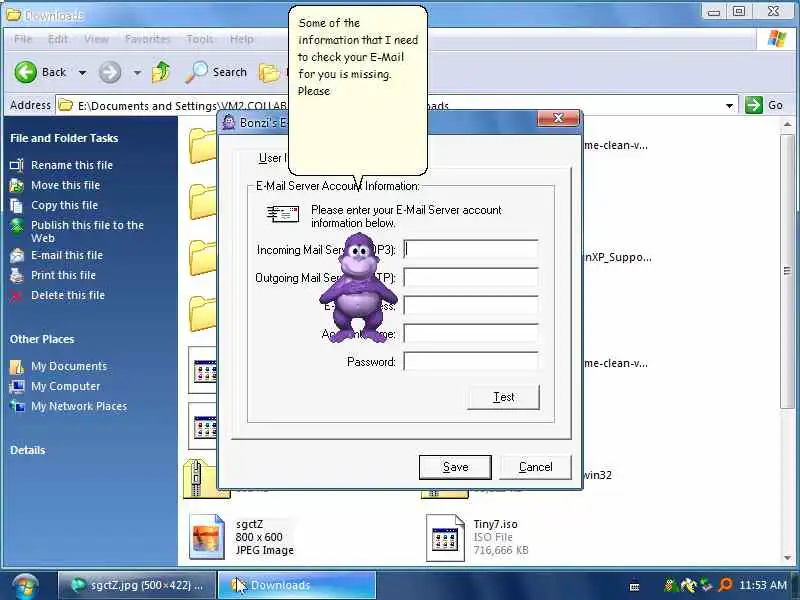
Task: Select the Tiny7.iso file icon
Action: [x=445, y=538]
